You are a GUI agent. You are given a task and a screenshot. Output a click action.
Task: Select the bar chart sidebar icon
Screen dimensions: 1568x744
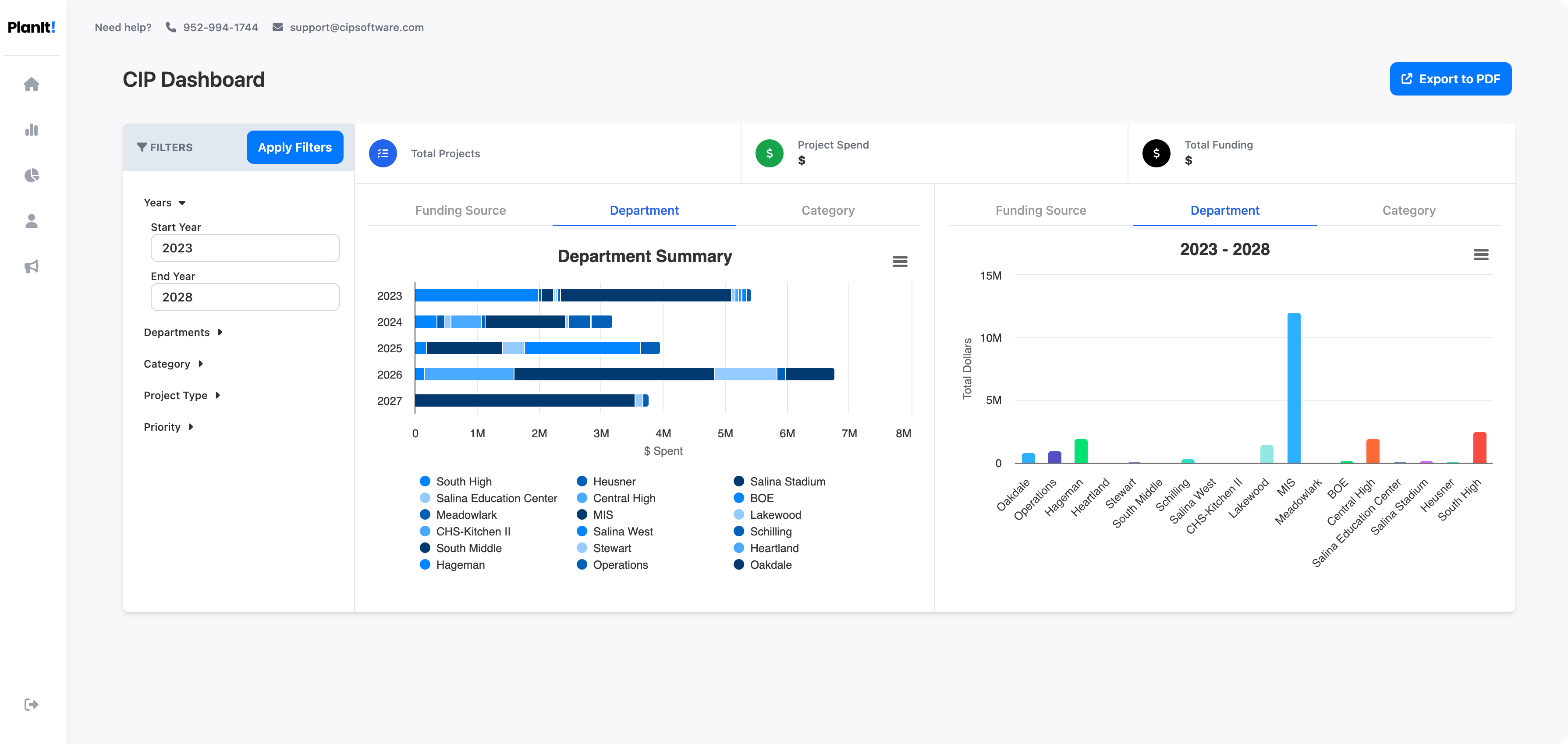31,130
